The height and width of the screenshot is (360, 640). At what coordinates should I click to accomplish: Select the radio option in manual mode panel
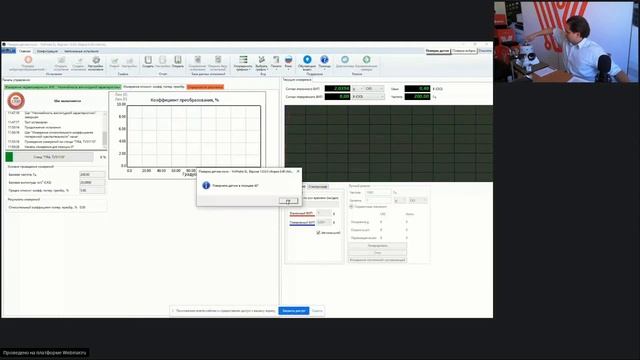(351, 207)
